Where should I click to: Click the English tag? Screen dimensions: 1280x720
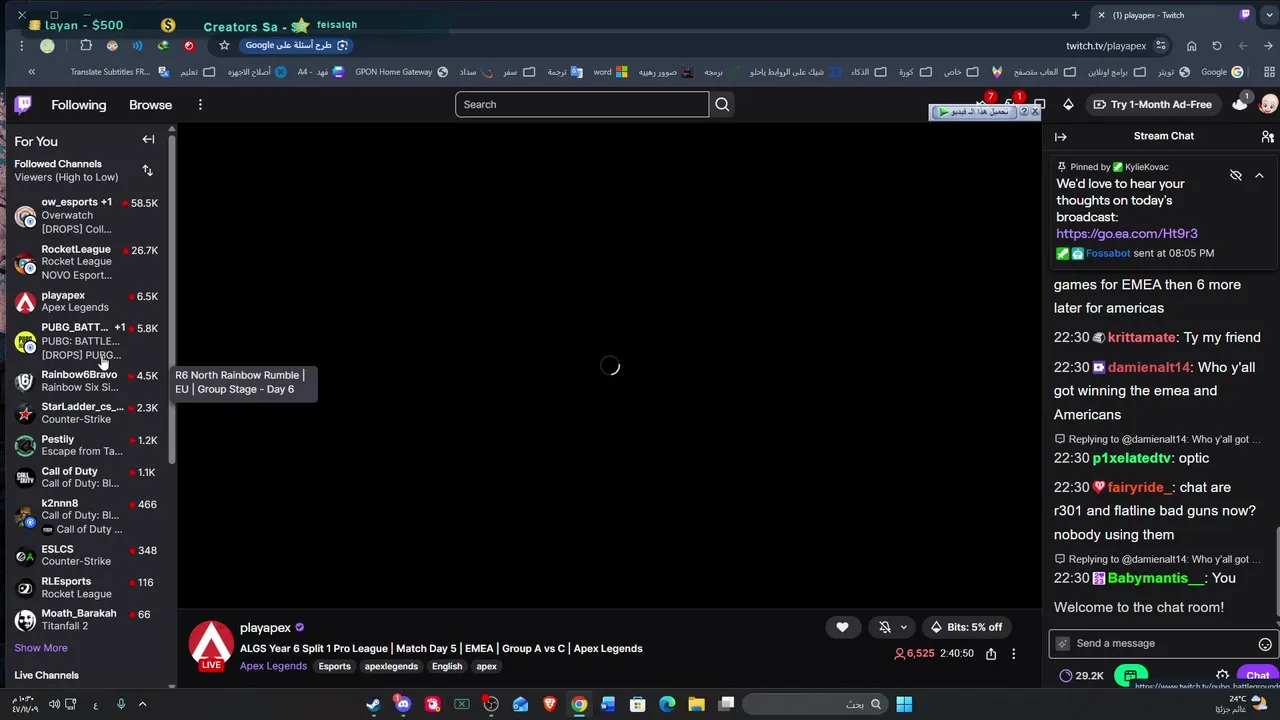click(447, 666)
